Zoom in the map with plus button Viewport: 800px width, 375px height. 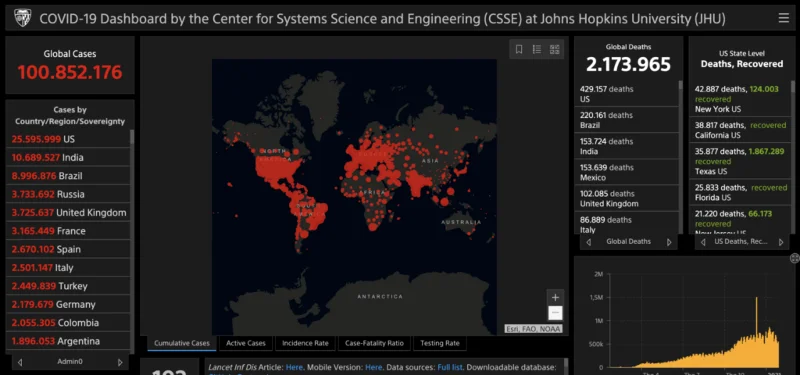coord(556,297)
